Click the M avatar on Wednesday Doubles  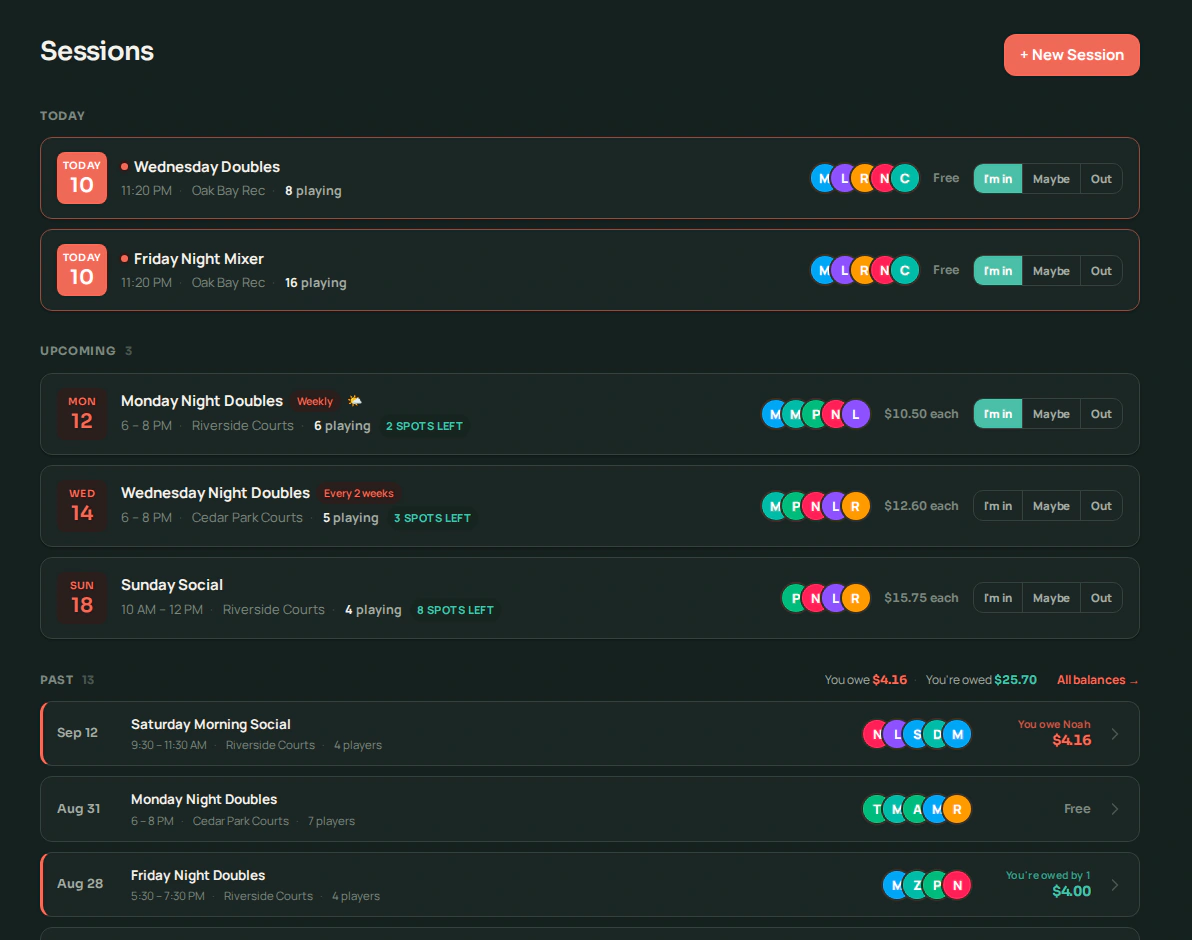point(822,179)
